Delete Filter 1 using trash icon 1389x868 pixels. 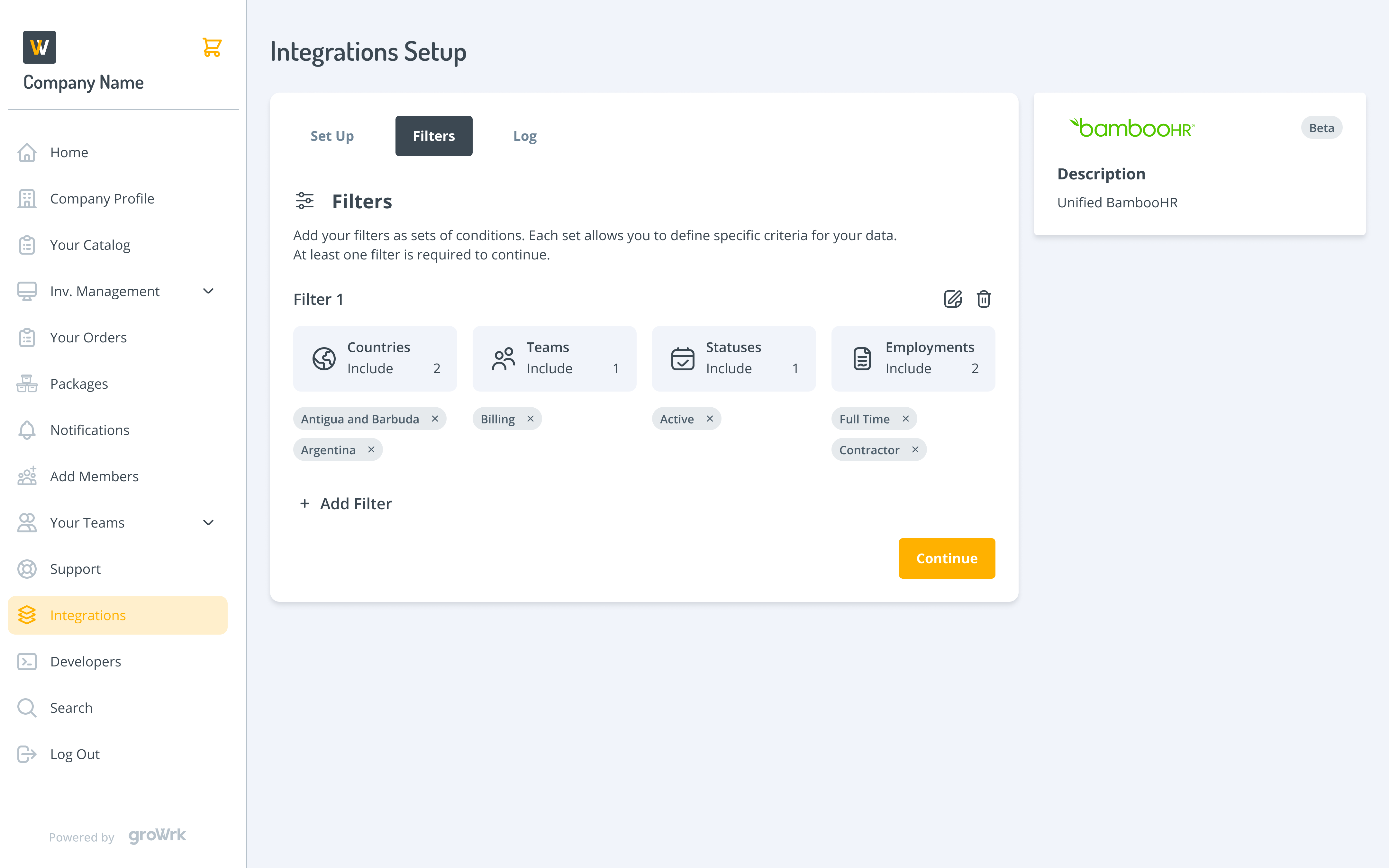[984, 299]
